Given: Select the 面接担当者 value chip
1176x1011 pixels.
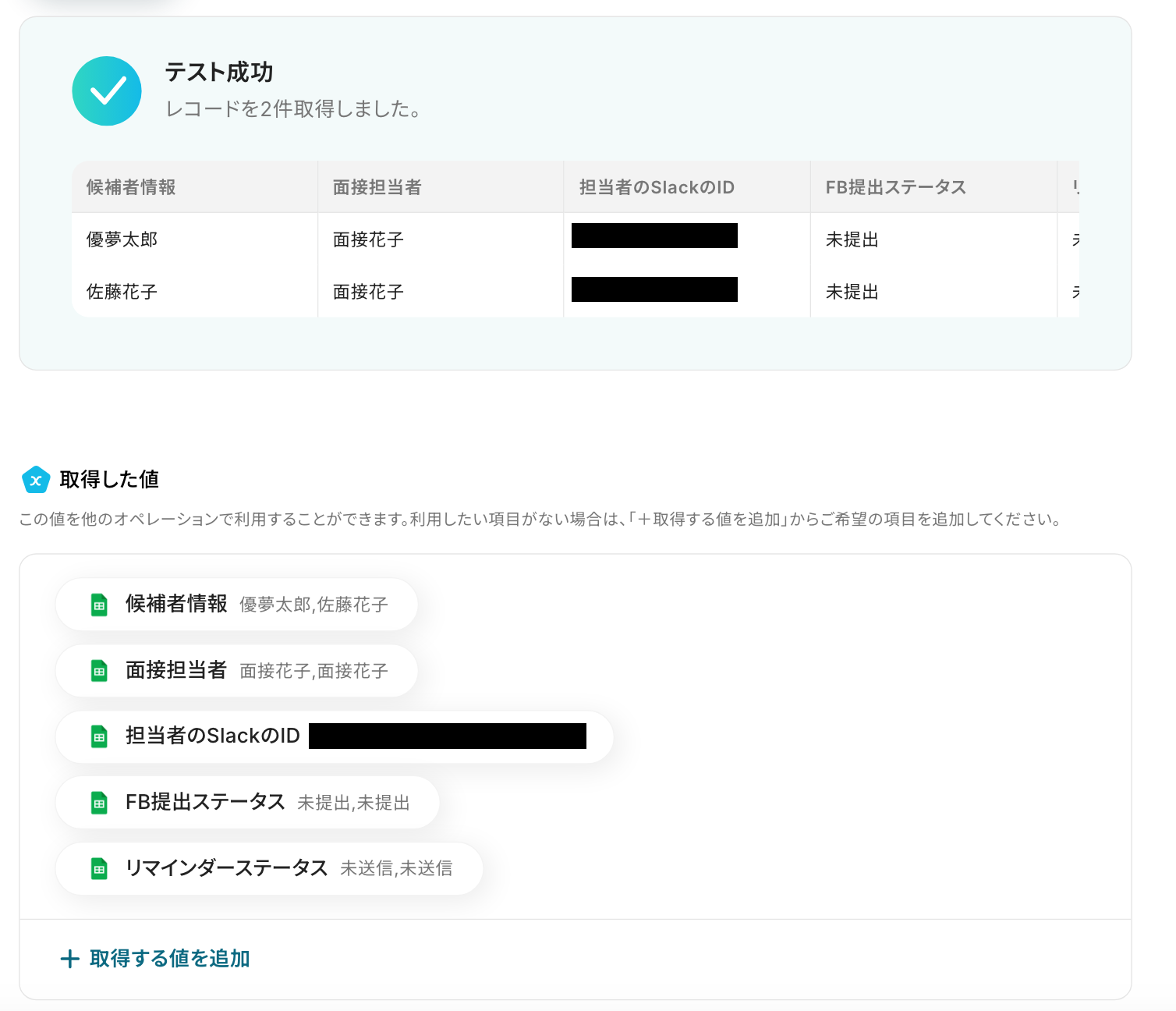Looking at the screenshot, I should pyautogui.click(x=237, y=671).
